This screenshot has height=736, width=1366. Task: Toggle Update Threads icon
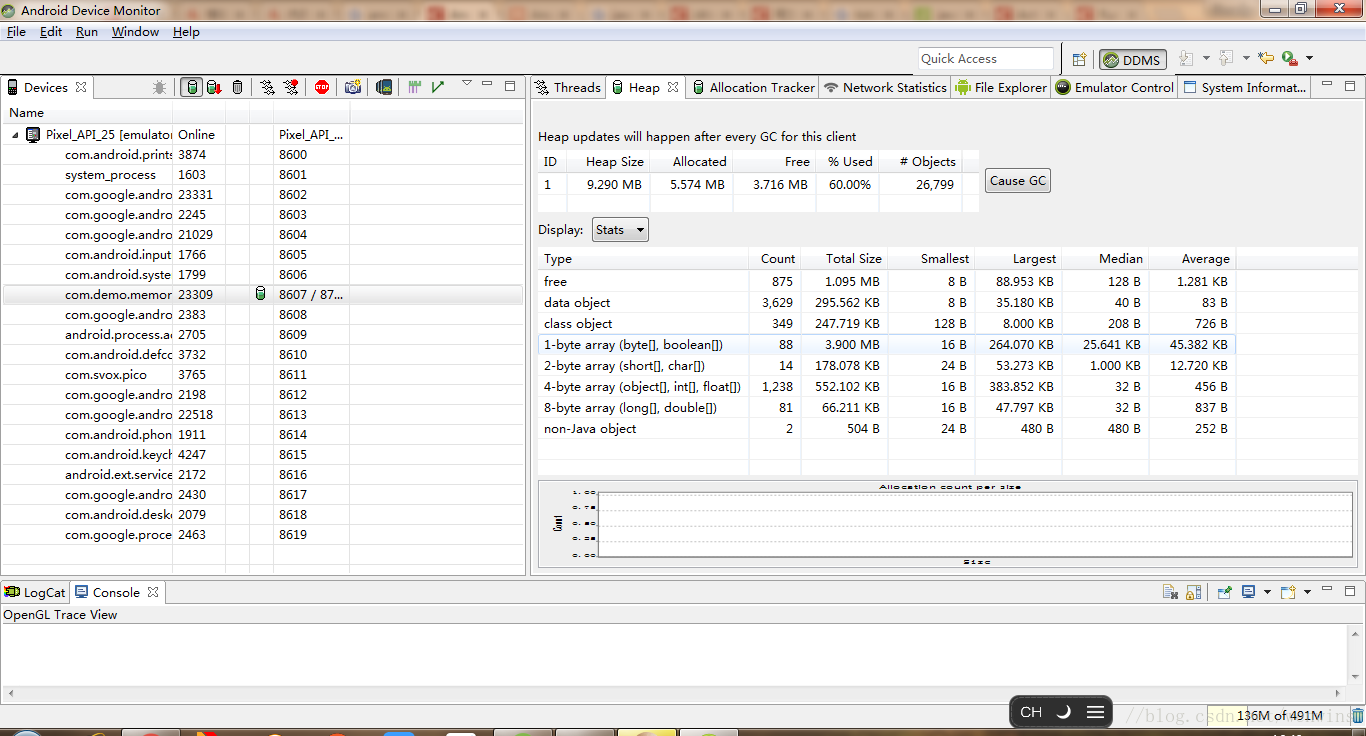click(267, 87)
